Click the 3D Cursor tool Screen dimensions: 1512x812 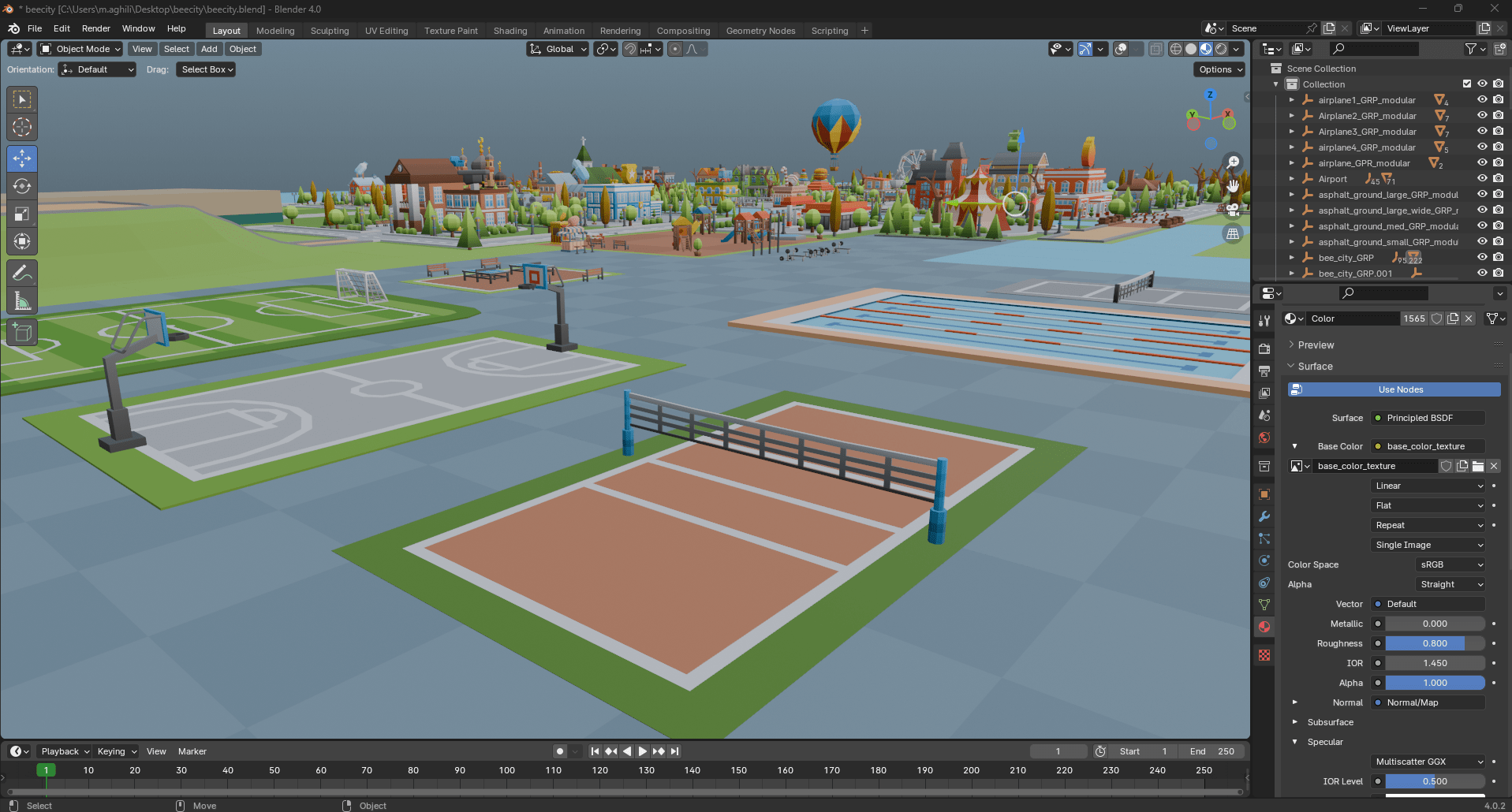22,127
